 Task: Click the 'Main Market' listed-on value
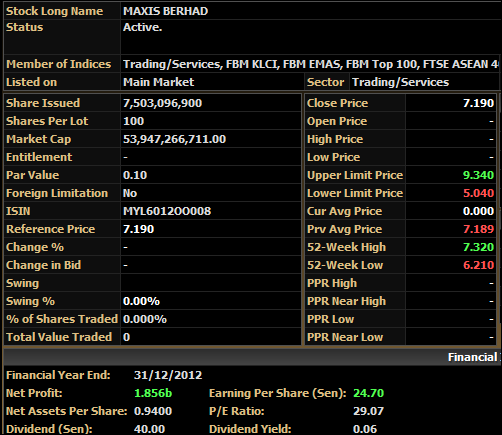[158, 82]
